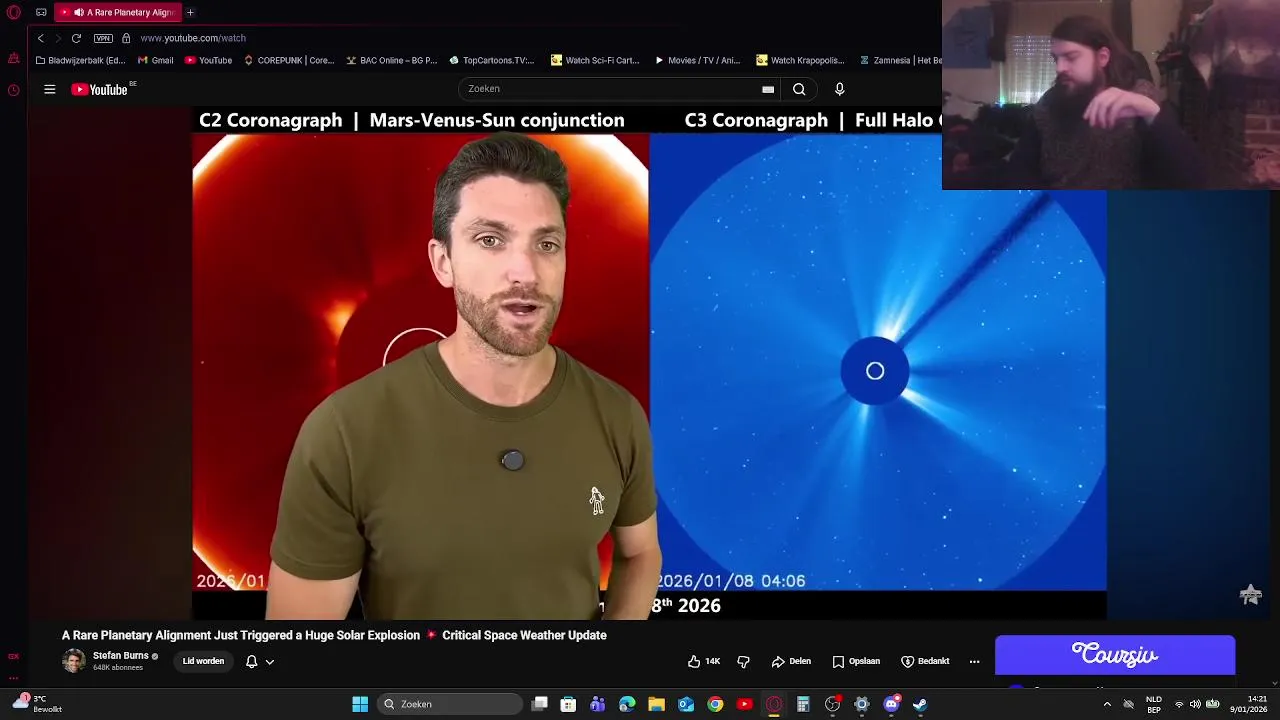
Task: Start voice search with microphone icon
Action: (x=840, y=89)
